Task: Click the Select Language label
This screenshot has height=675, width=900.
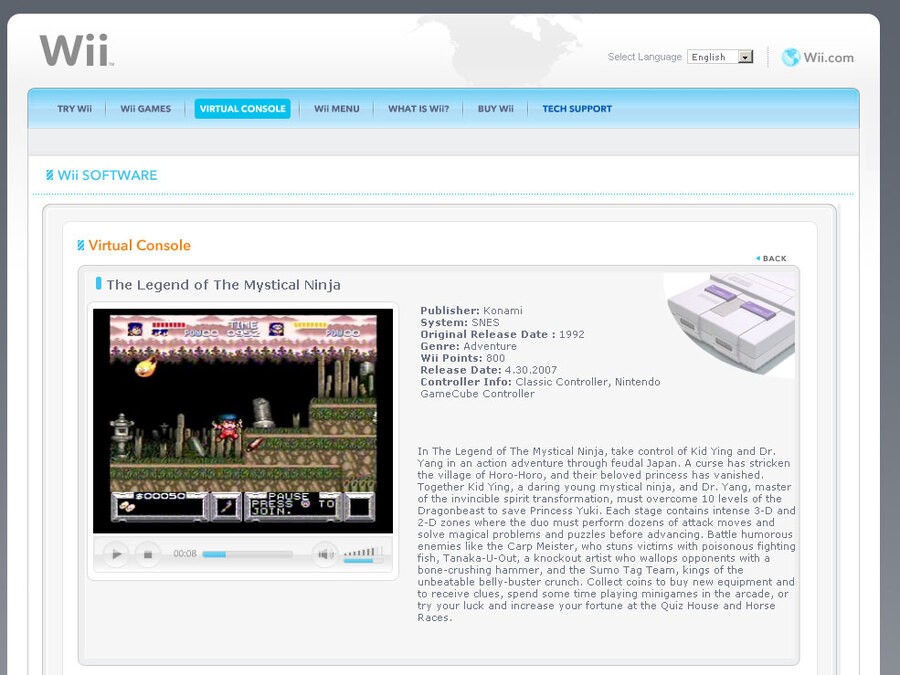Action: [x=645, y=57]
